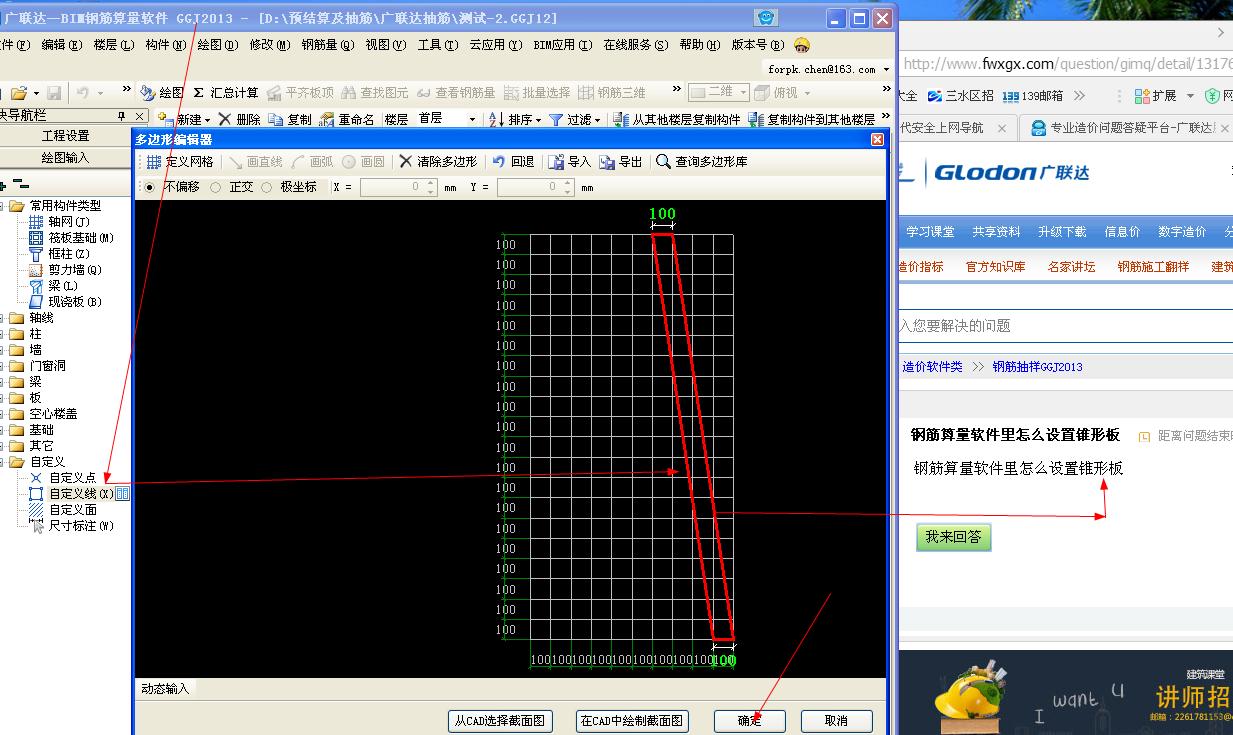Click 复制构件到其他楼层 button
The image size is (1233, 735).
tap(812, 119)
